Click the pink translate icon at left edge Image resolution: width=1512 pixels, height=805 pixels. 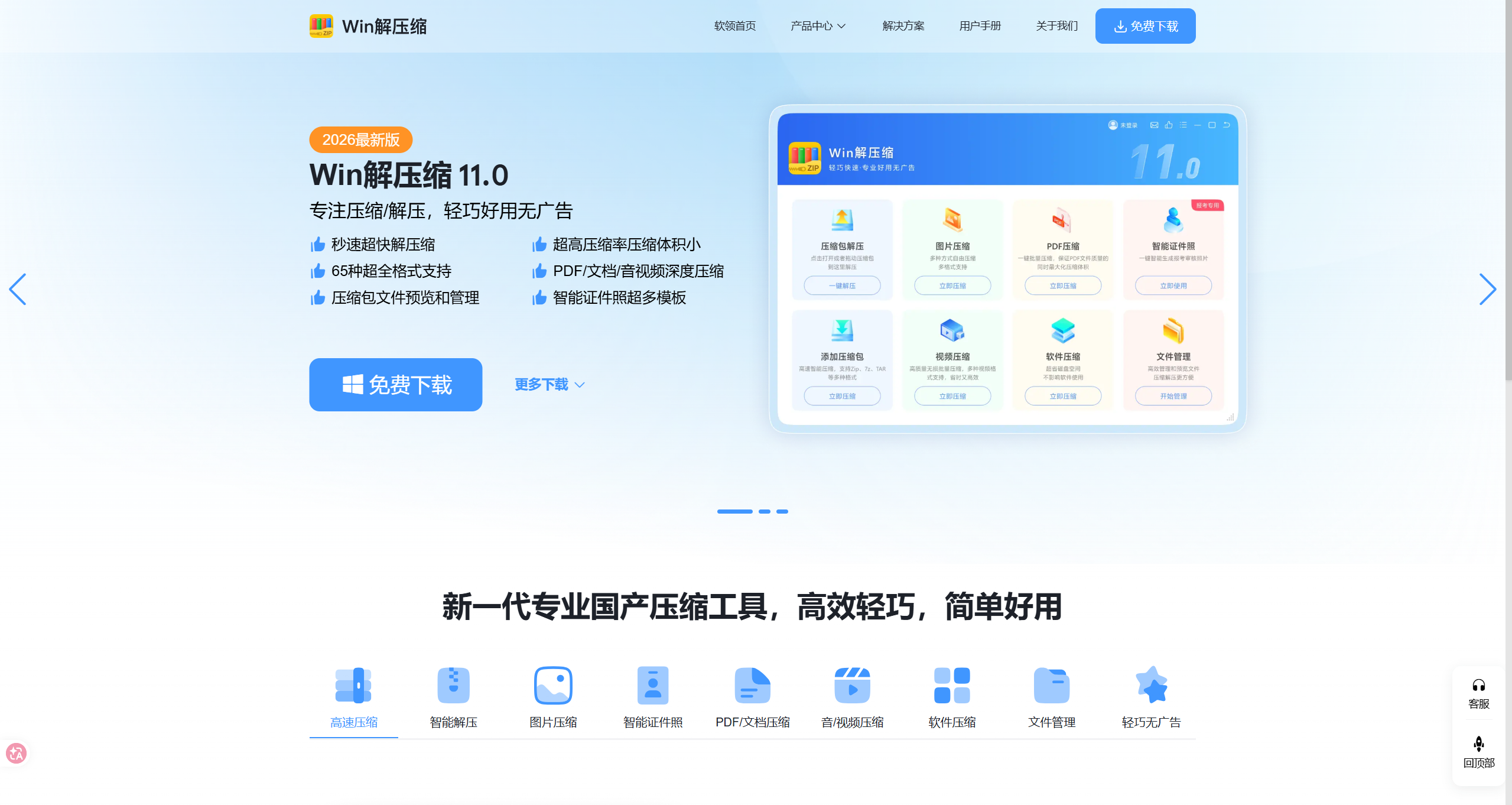pos(16,754)
